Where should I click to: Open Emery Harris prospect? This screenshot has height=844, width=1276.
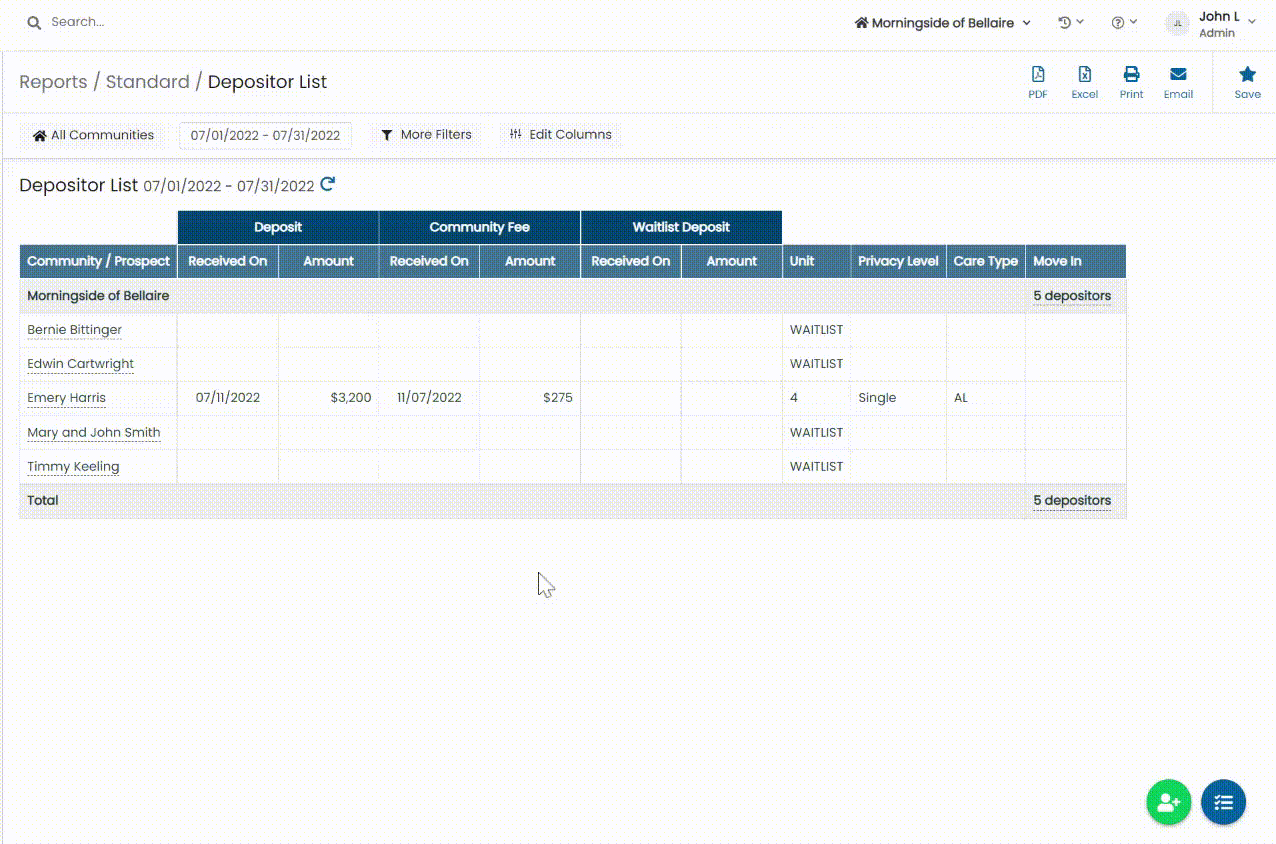click(x=66, y=398)
